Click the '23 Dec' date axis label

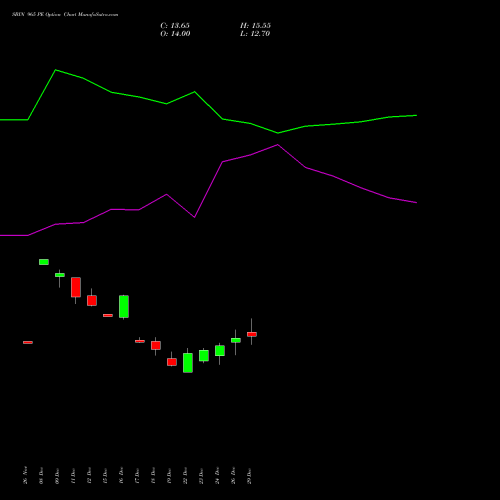pyautogui.click(x=201, y=476)
